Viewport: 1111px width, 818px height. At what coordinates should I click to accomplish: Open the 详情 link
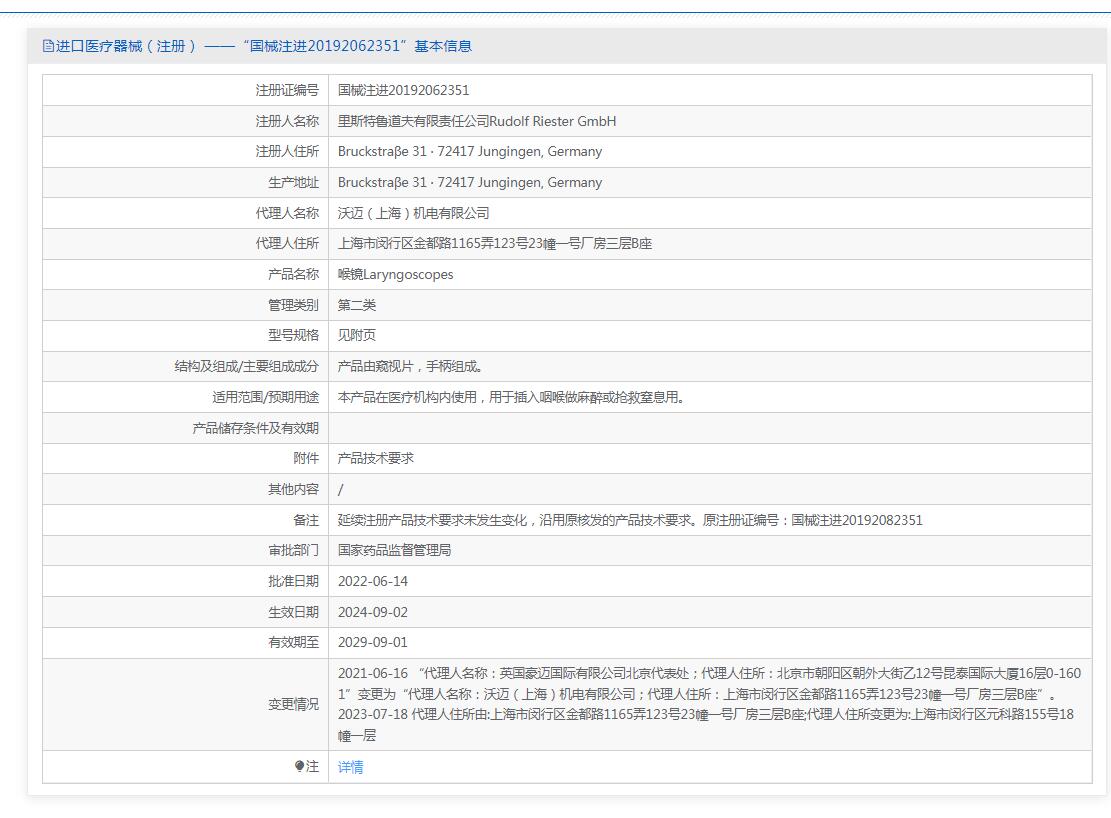click(350, 767)
